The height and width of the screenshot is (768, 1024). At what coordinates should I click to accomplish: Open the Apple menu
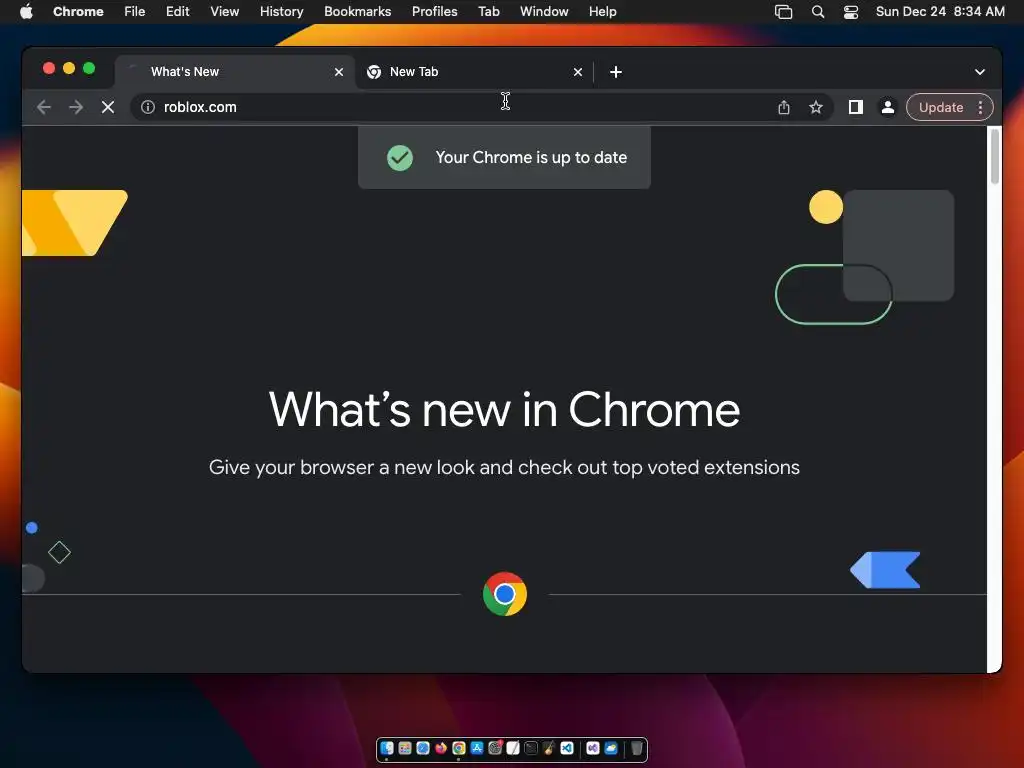pyautogui.click(x=26, y=11)
